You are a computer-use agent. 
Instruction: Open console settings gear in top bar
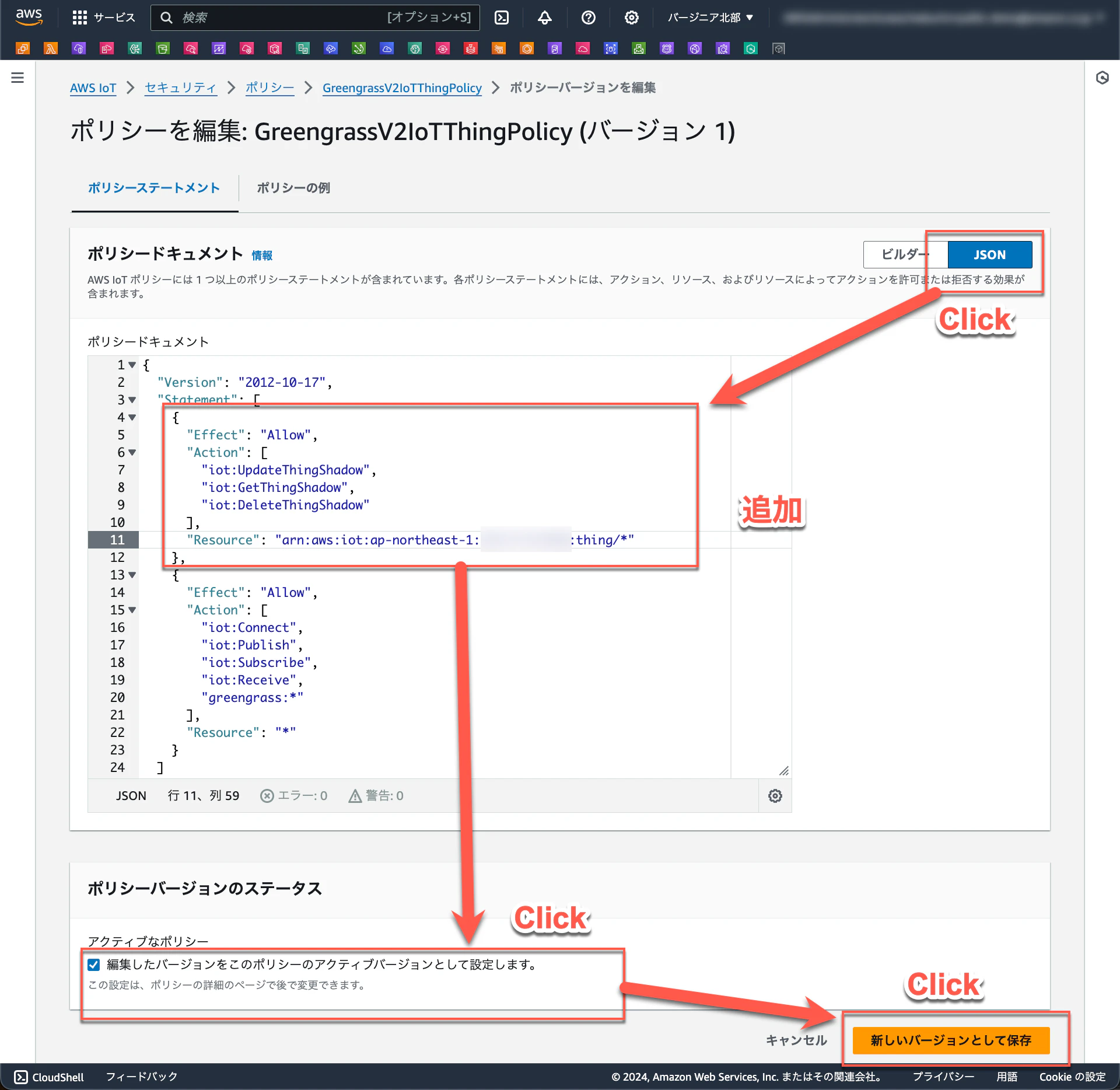tap(631, 18)
